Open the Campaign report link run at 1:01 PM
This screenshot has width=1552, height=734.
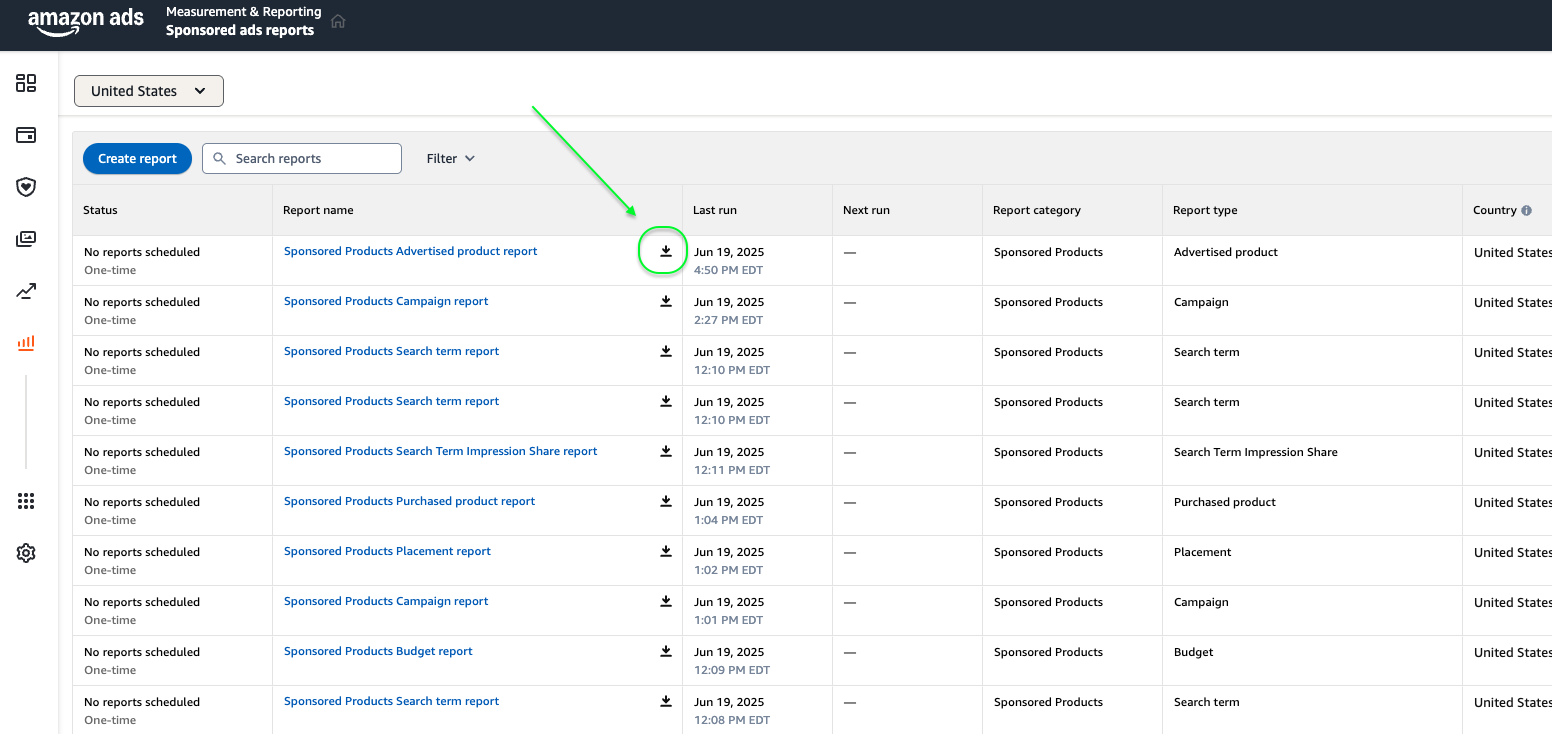coord(386,601)
